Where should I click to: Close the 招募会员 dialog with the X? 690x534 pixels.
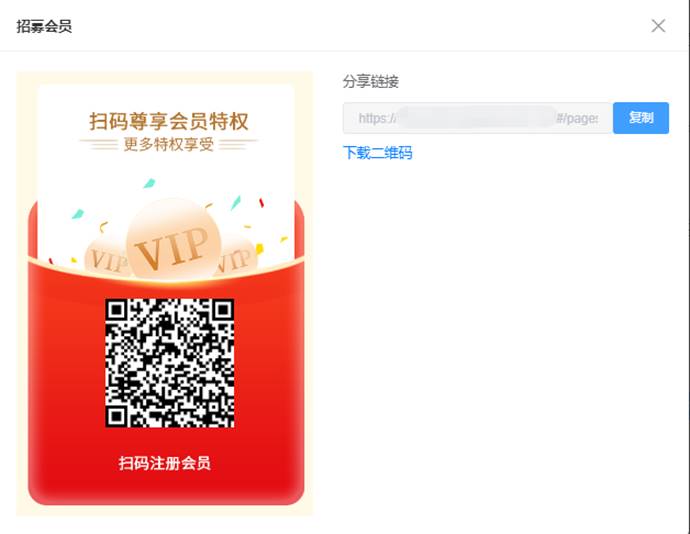(x=658, y=26)
